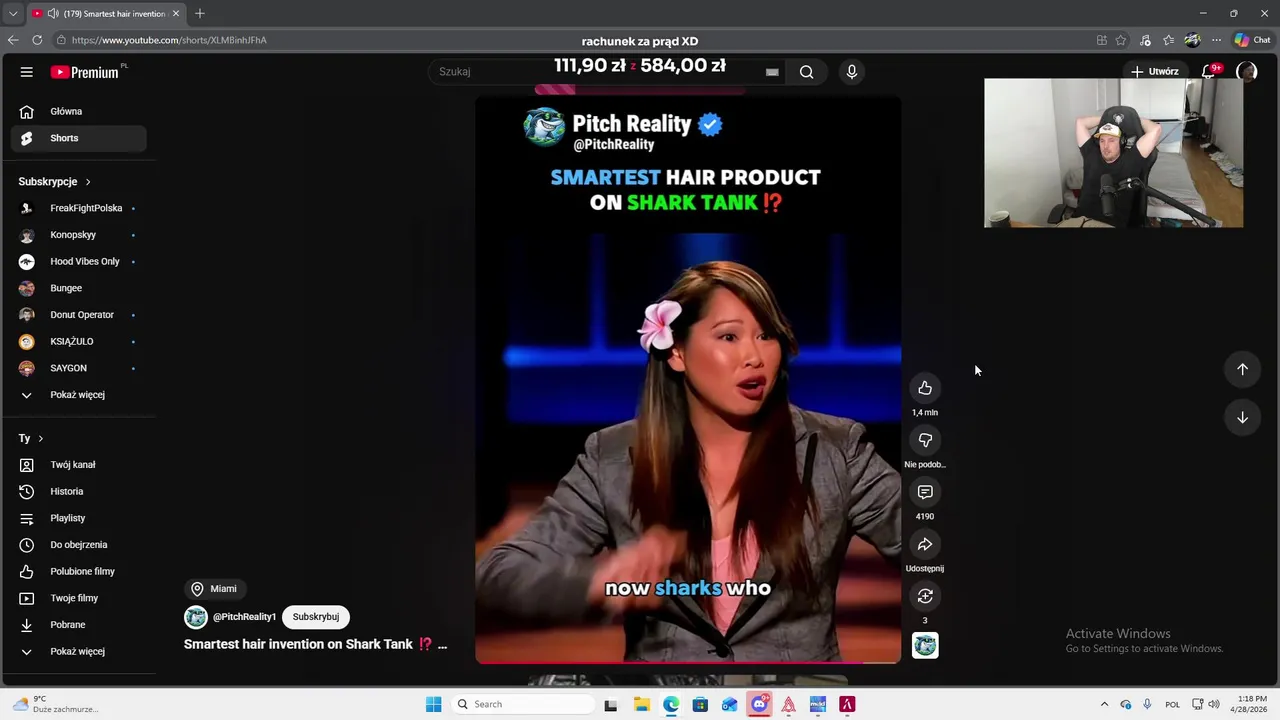Viewport: 1280px width, 720px height.
Task: Open the Donut Operator channel
Action: click(x=79, y=315)
